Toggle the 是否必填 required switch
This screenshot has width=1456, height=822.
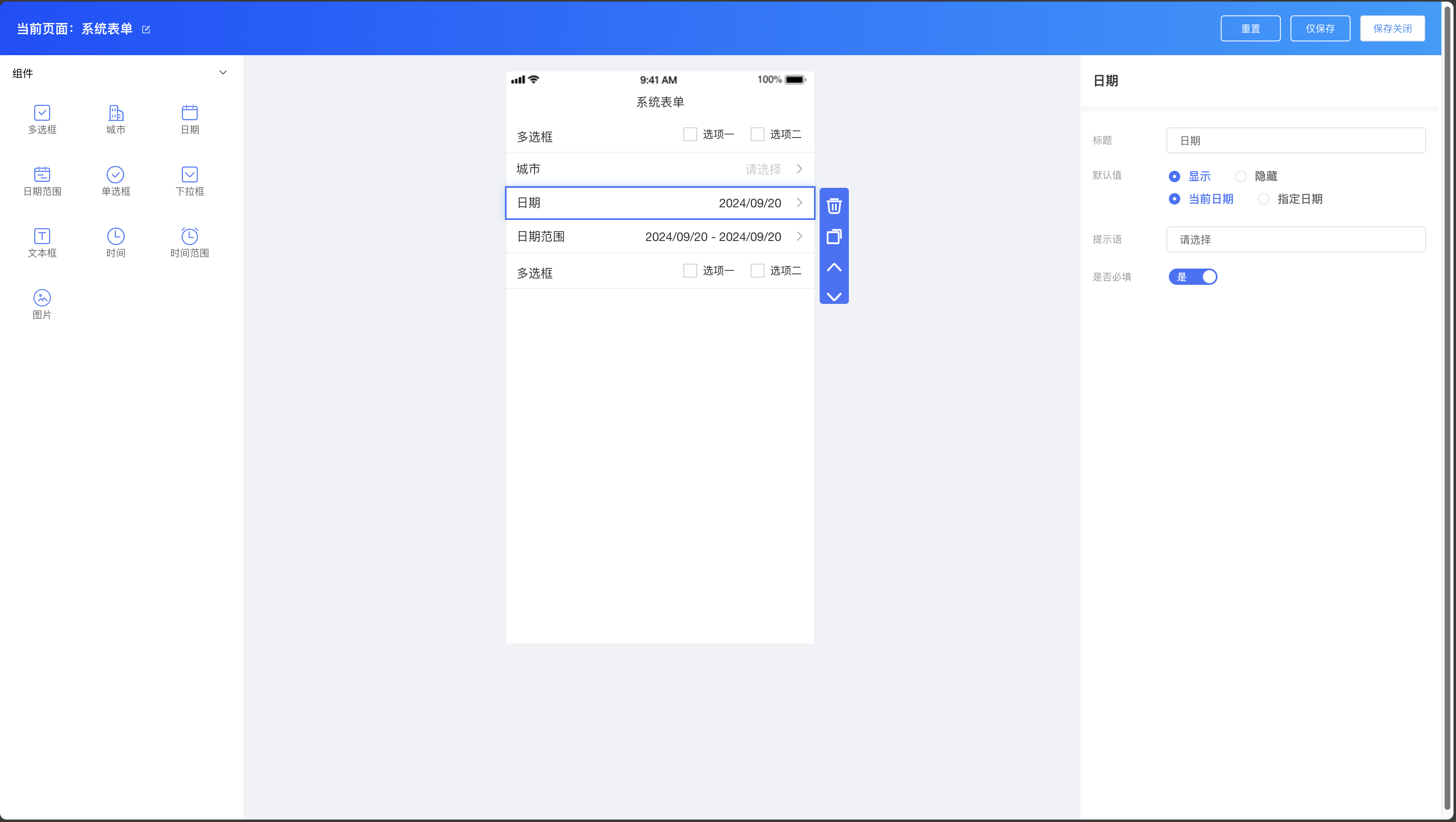pyautogui.click(x=1193, y=276)
